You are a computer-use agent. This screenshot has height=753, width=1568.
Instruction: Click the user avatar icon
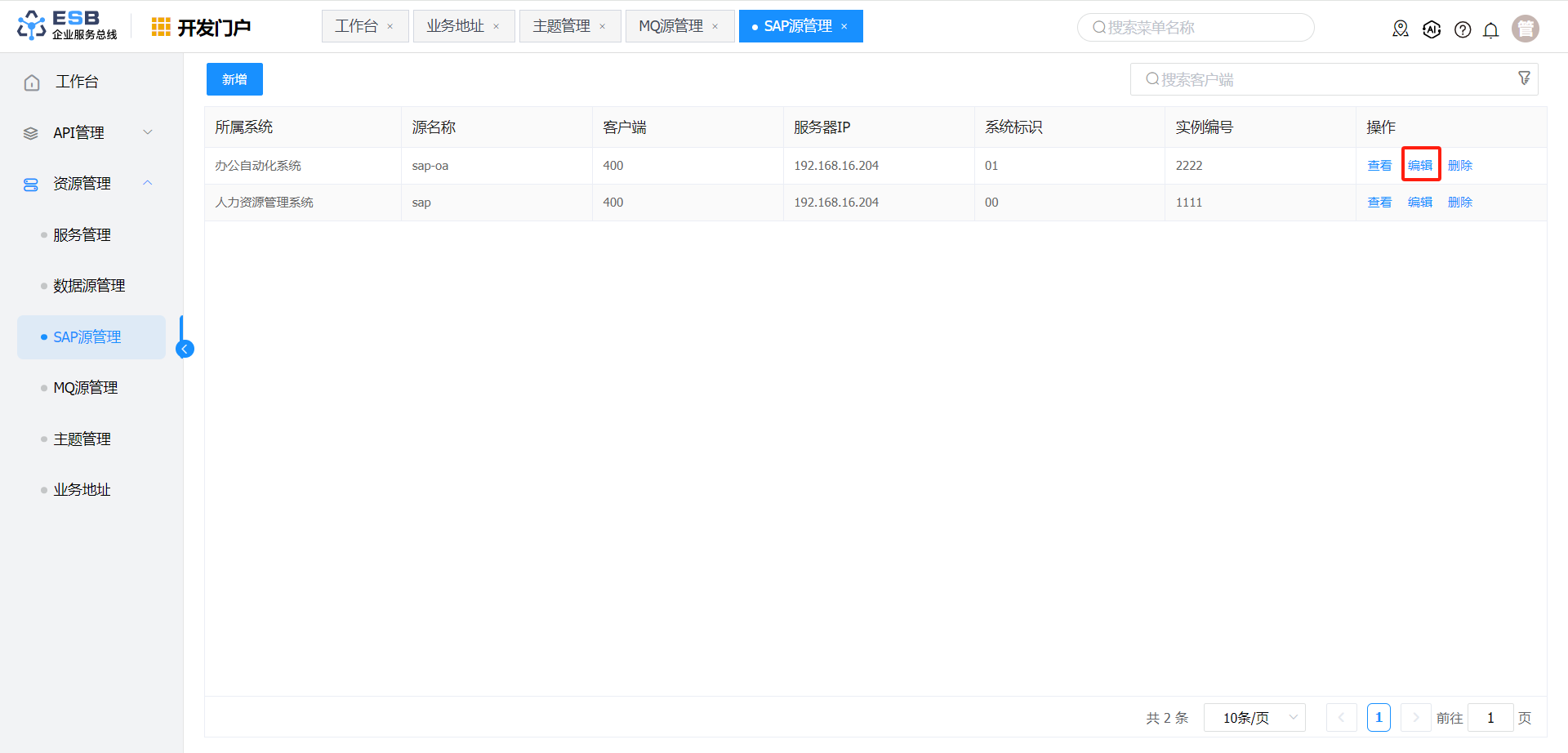1525,29
